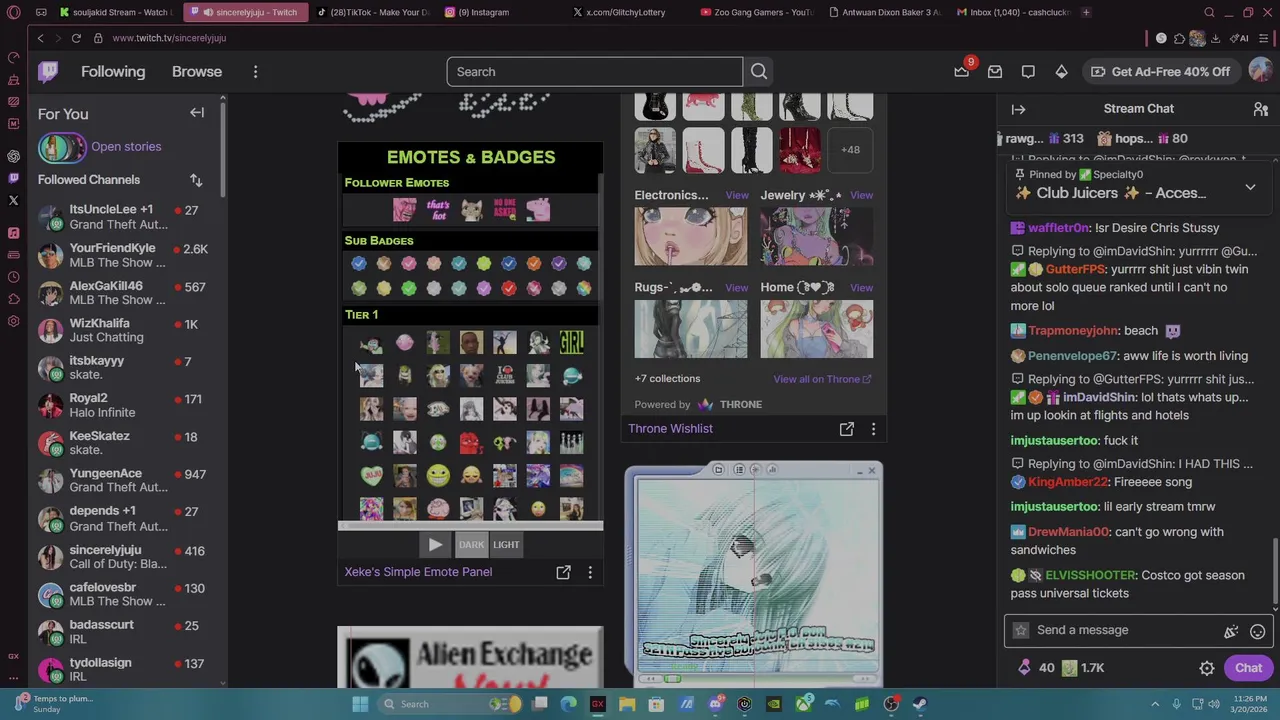The width and height of the screenshot is (1280, 720).
Task: Open the Get Bits gem icon
Action: [1061, 72]
